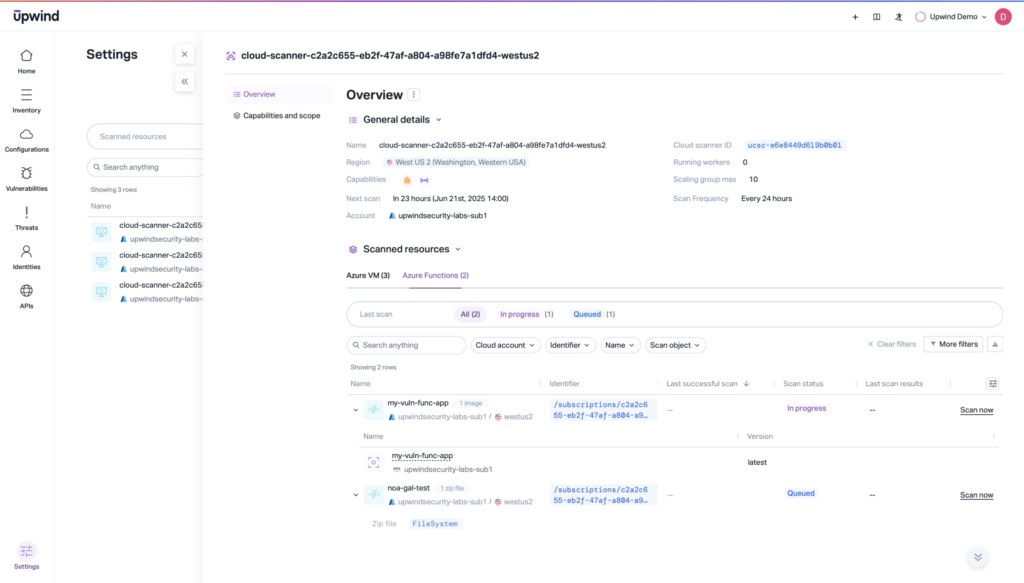
Task: Click the double-chevron scroll down button
Action: [978, 557]
